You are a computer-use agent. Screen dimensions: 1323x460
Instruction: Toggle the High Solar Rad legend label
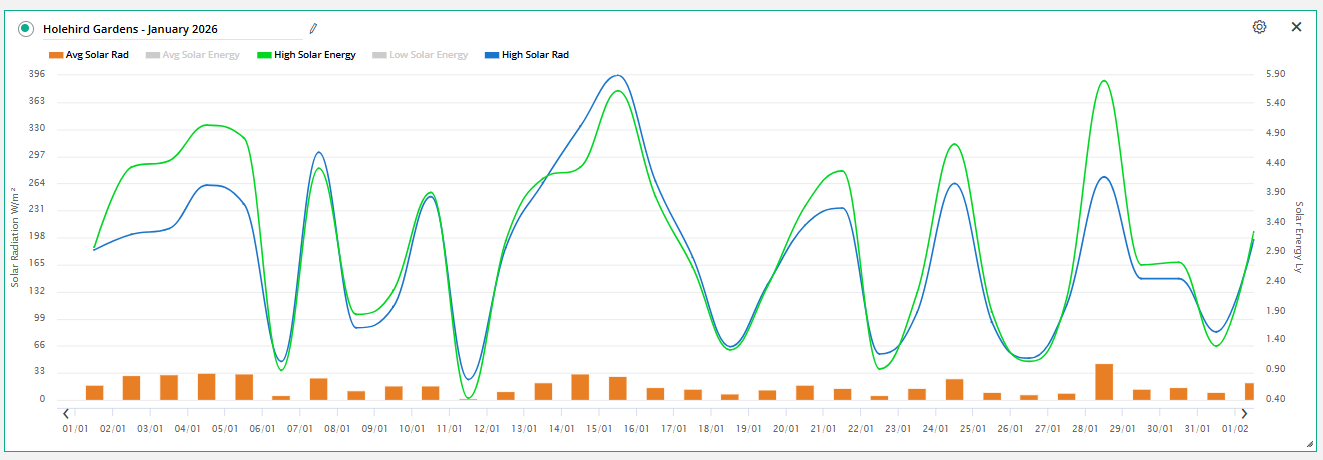coord(535,55)
